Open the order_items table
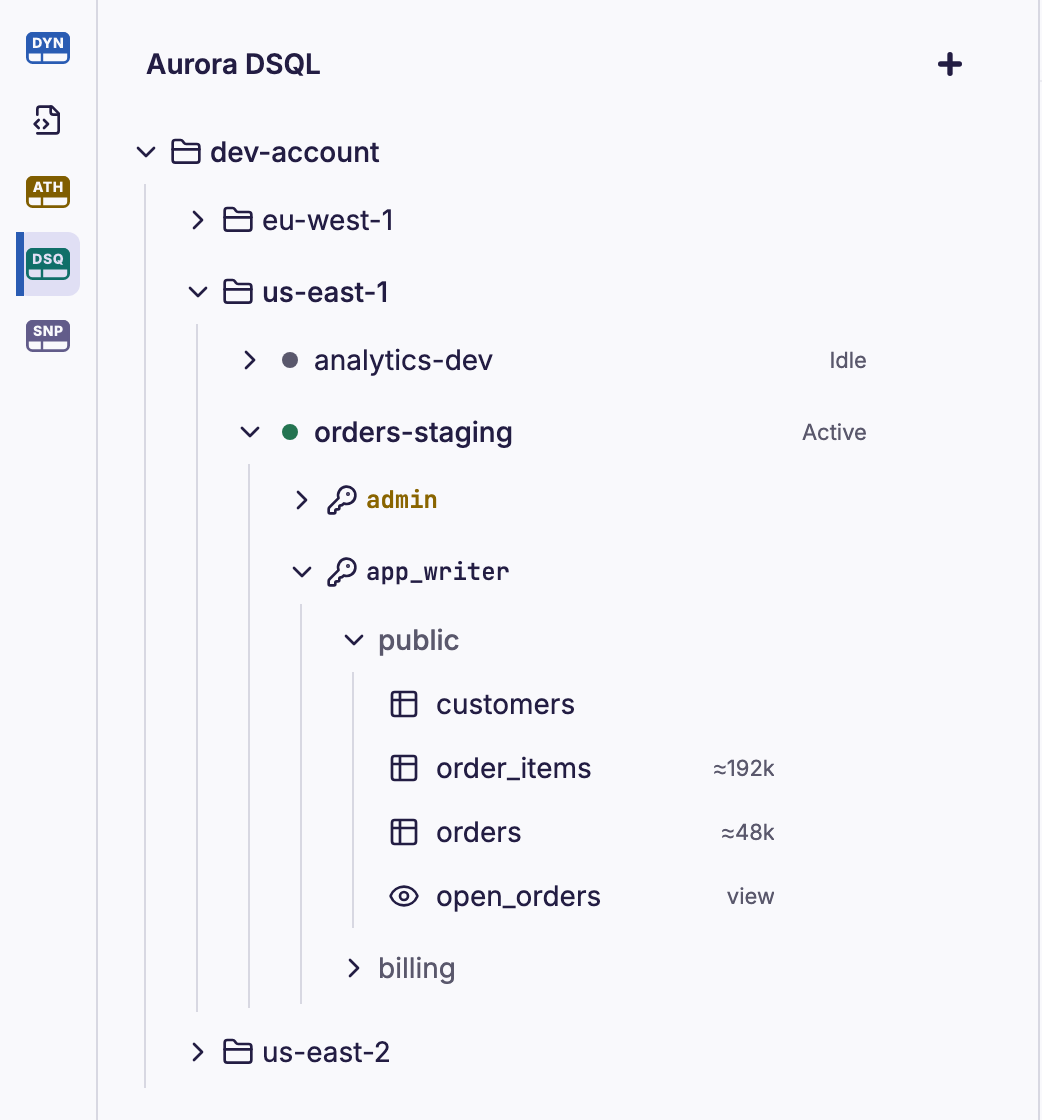 coord(514,769)
